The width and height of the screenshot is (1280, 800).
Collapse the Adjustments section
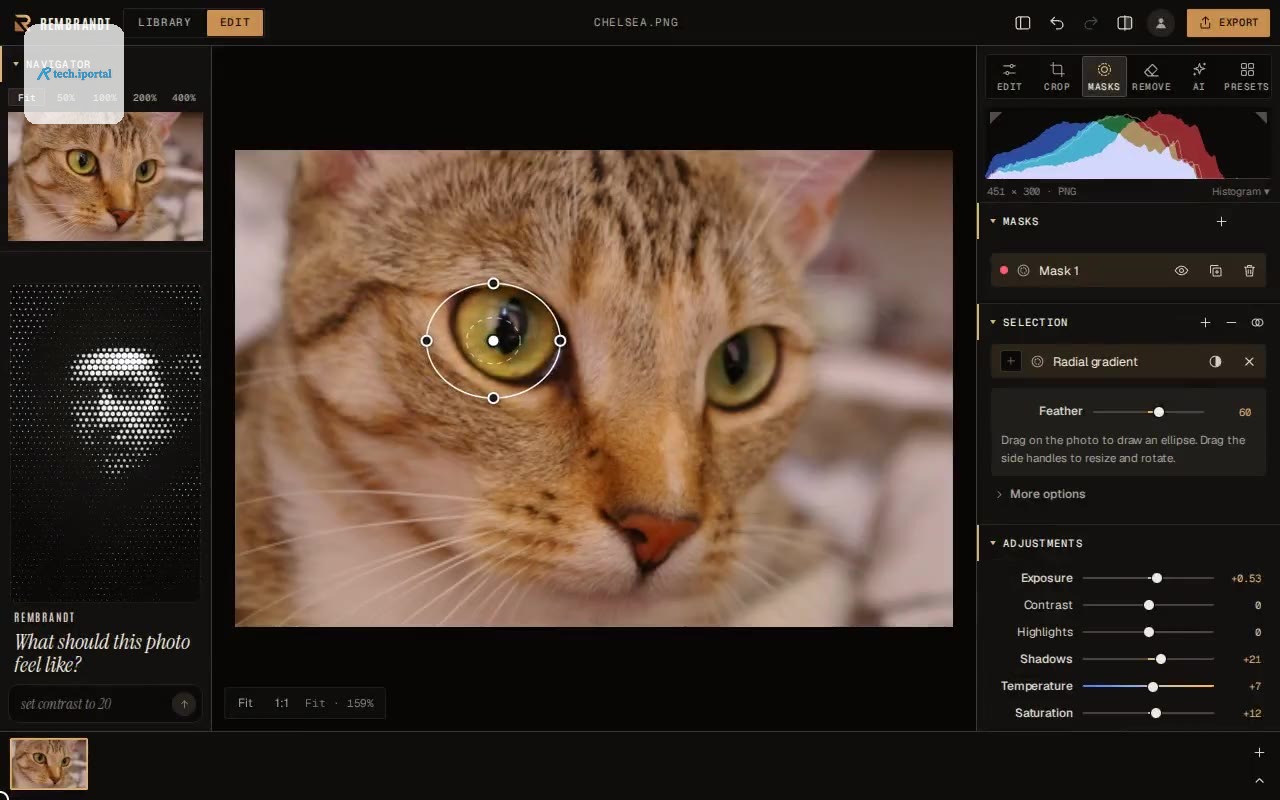pyautogui.click(x=993, y=543)
